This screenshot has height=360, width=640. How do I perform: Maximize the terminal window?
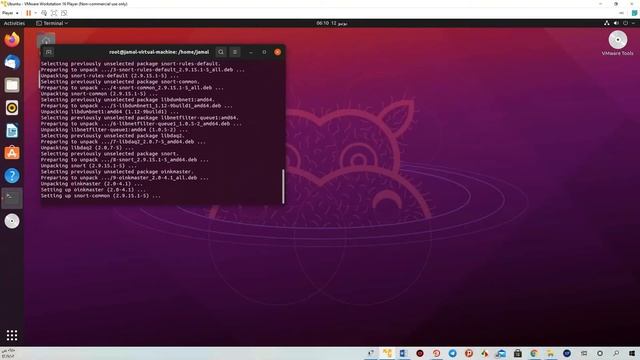264,52
